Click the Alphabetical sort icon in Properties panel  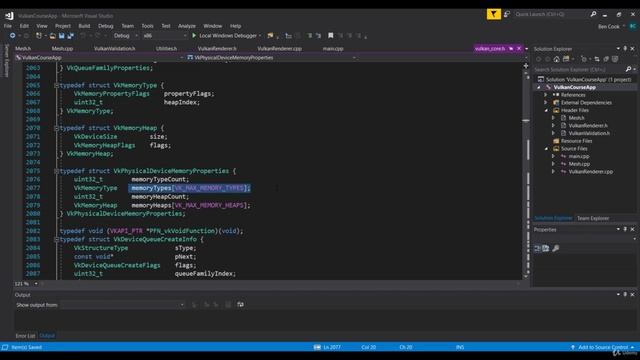click(546, 248)
